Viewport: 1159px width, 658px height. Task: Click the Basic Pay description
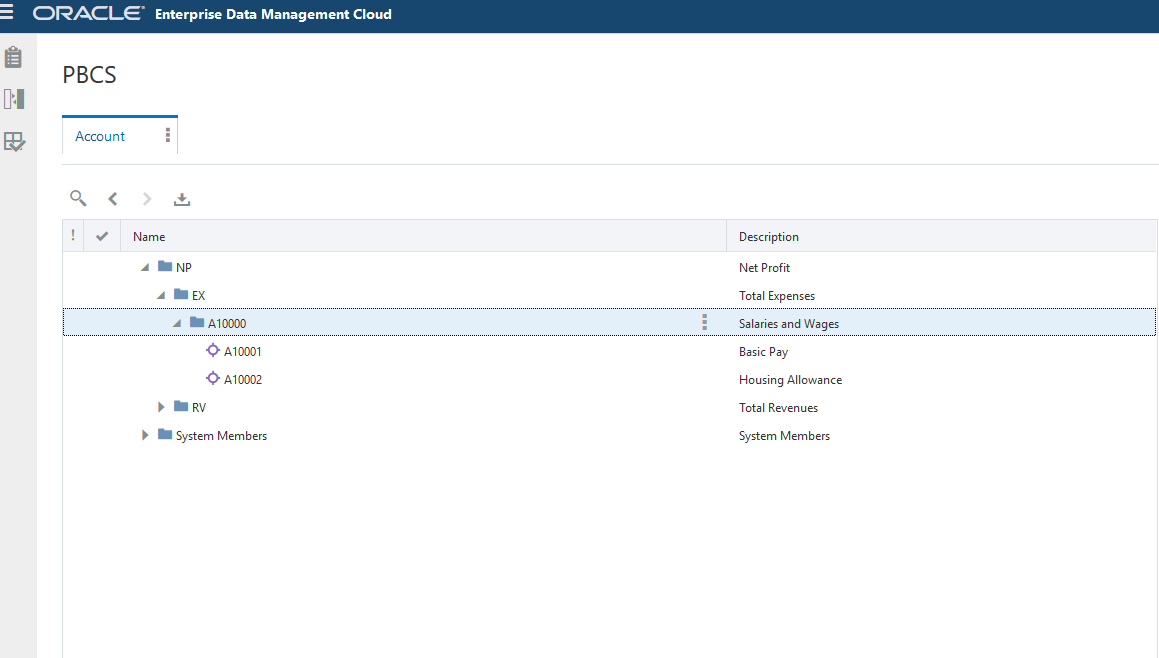[x=764, y=352]
